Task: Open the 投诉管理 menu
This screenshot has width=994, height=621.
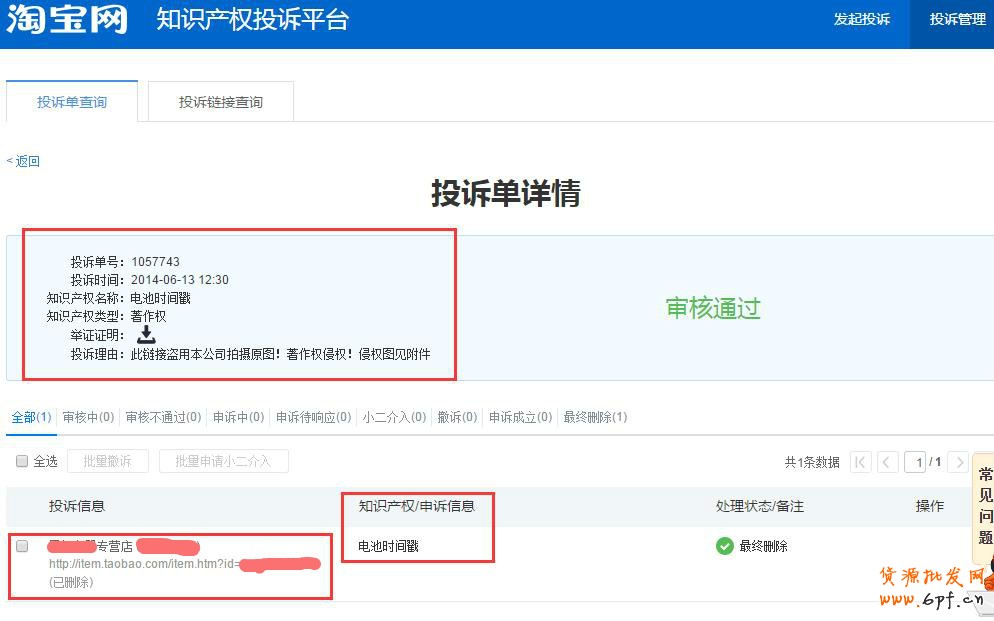Action: [x=957, y=19]
